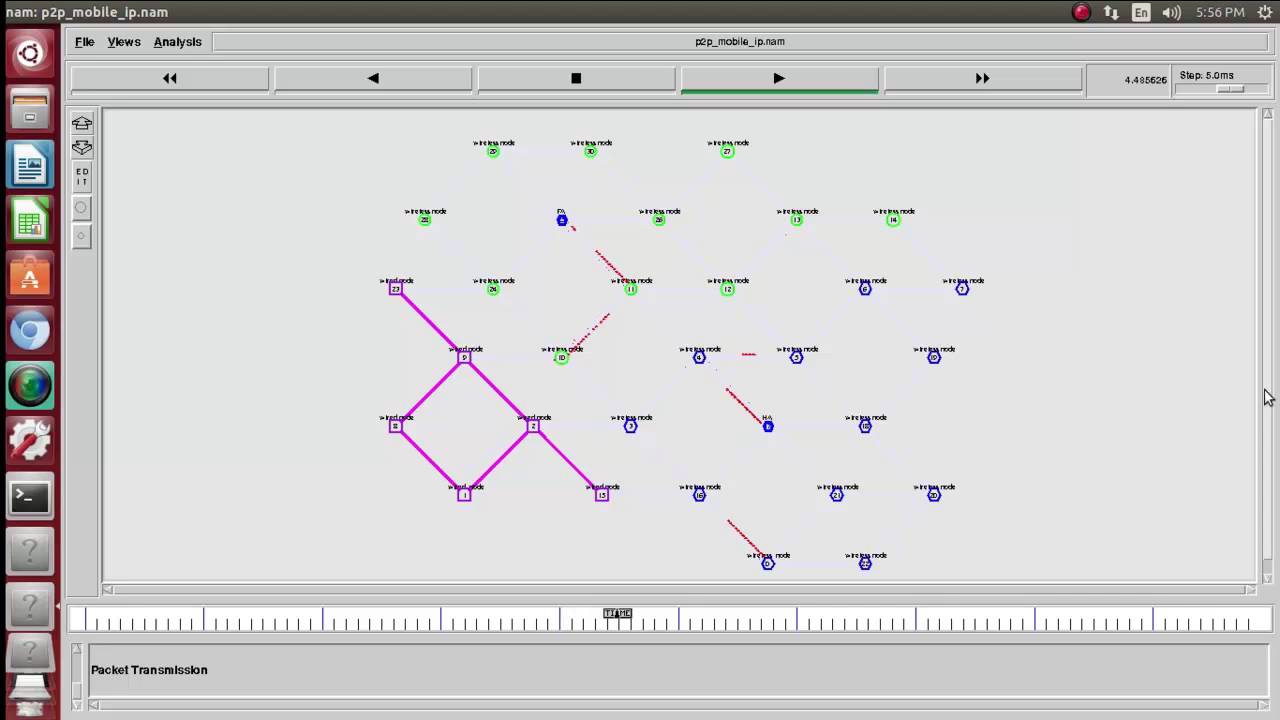Click the EDIT button in left toolbar
The width and height of the screenshot is (1280, 720).
coord(82,177)
